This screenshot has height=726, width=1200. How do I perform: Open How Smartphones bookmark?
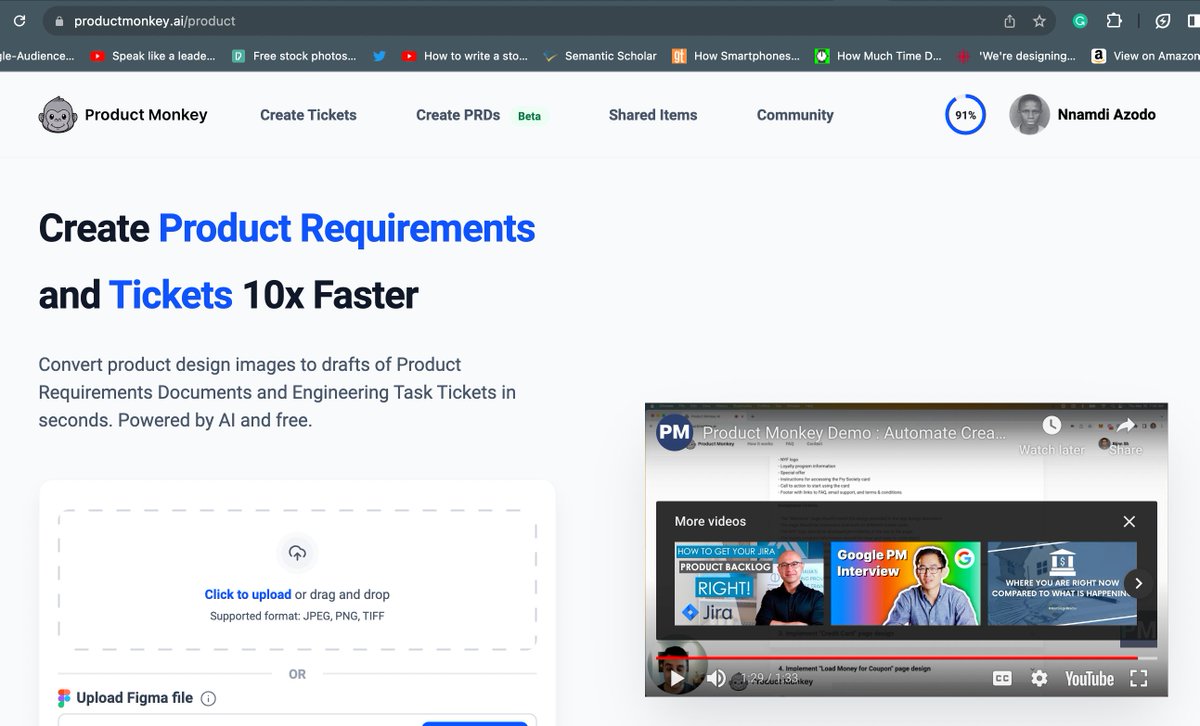[x=736, y=56]
